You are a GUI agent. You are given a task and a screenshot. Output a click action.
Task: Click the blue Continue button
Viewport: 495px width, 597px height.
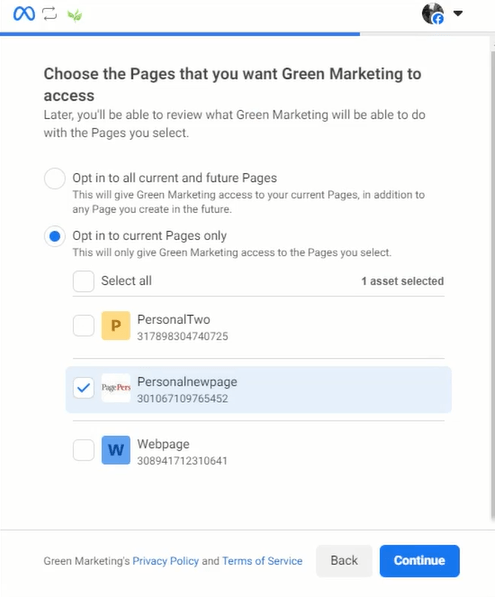point(420,561)
